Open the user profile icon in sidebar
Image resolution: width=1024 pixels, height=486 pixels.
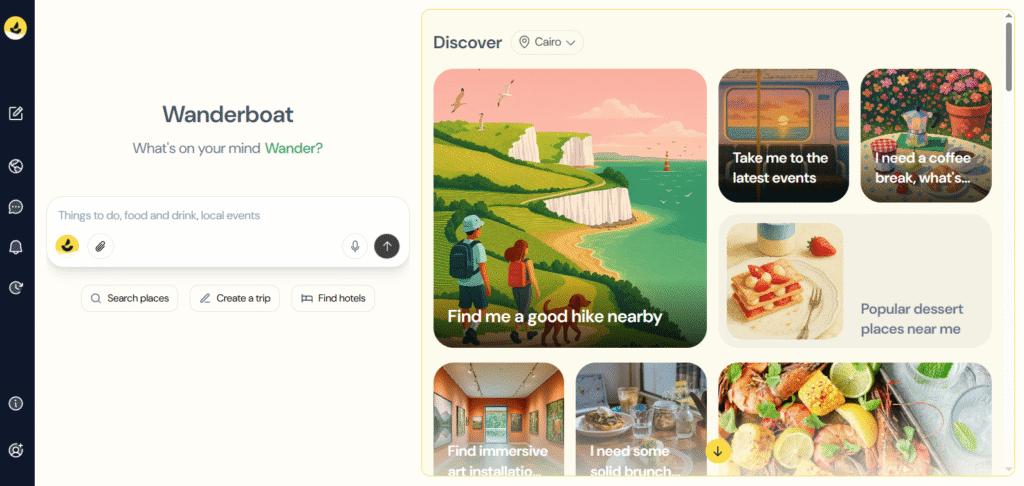[x=16, y=450]
